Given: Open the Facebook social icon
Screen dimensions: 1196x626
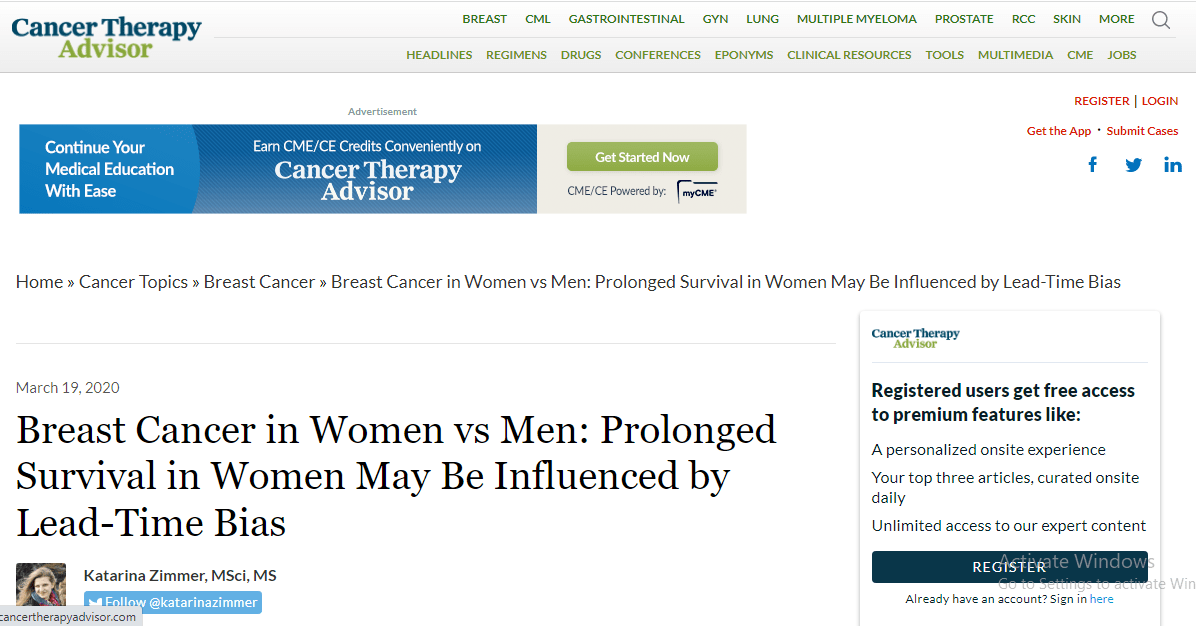Looking at the screenshot, I should coord(1093,165).
